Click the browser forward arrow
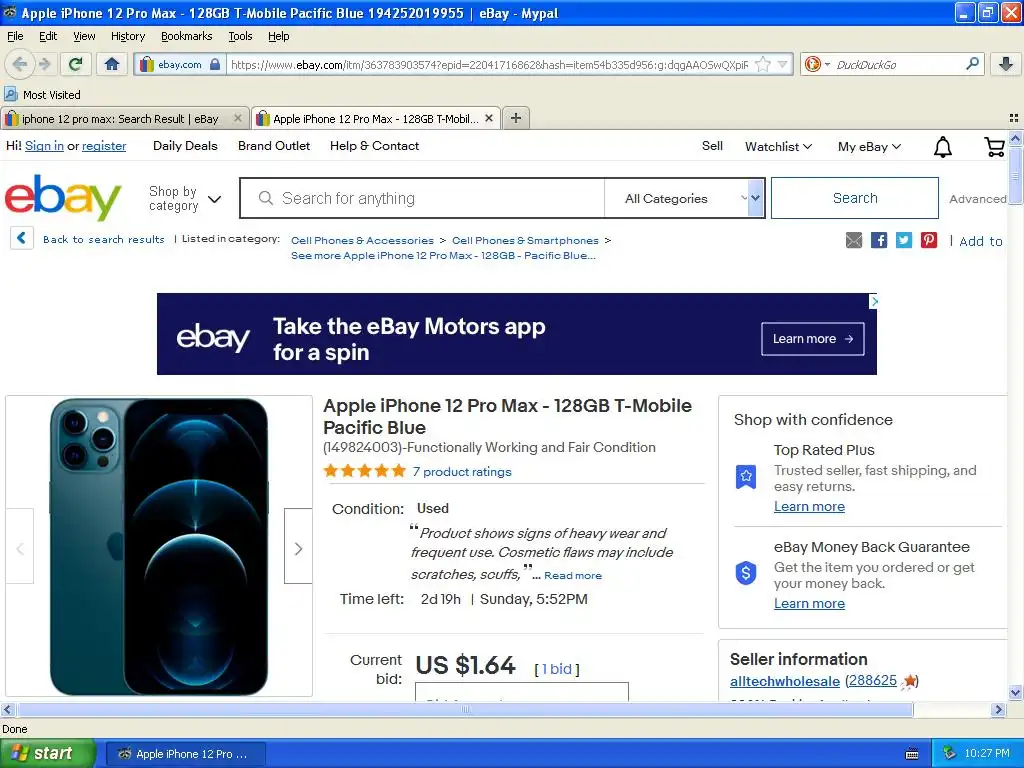 pyautogui.click(x=44, y=64)
